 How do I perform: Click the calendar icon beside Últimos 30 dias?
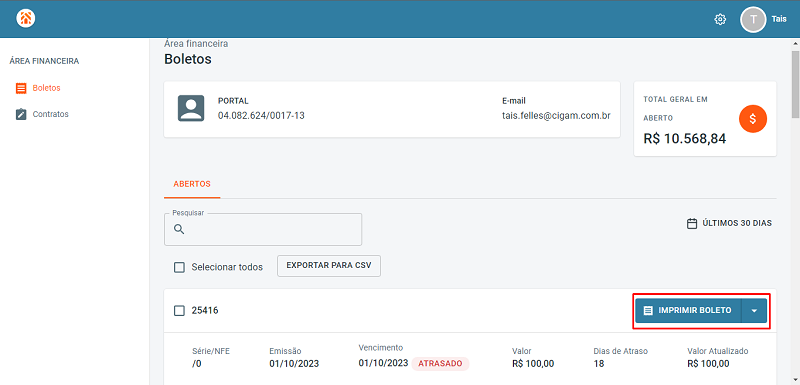[x=692, y=223]
